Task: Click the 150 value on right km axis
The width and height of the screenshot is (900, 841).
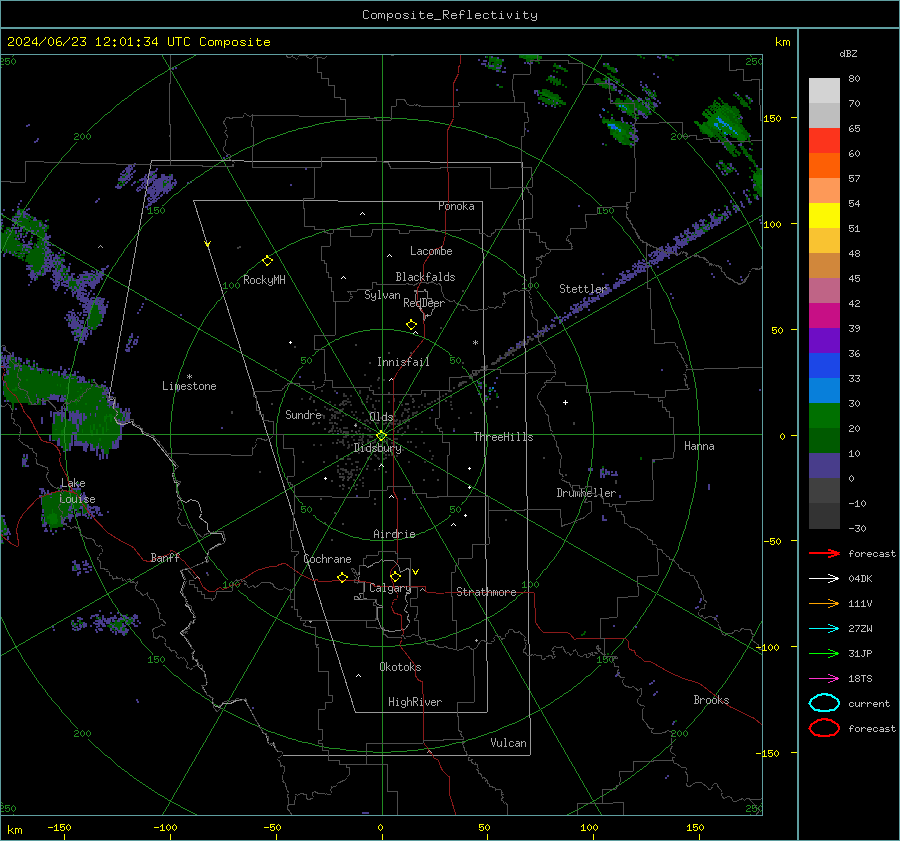Action: tap(773, 118)
